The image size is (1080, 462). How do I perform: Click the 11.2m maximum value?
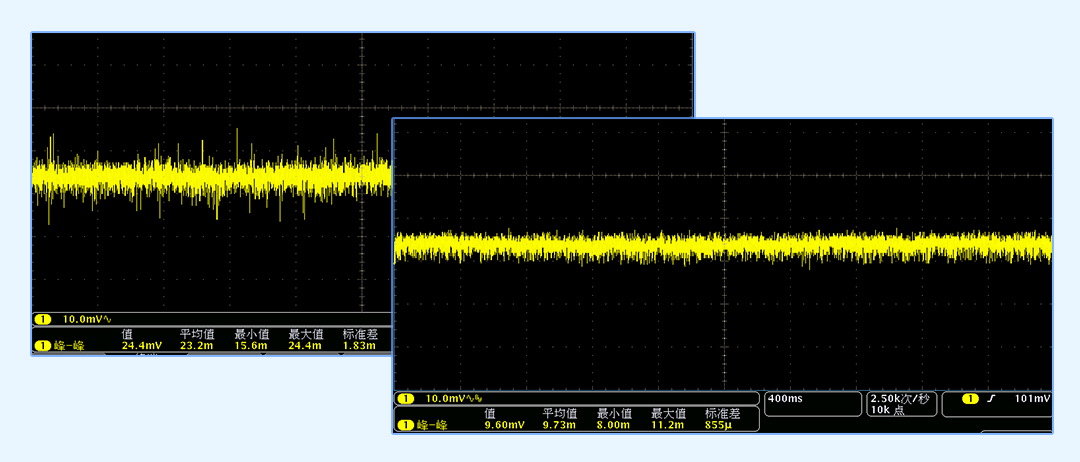click(x=669, y=426)
